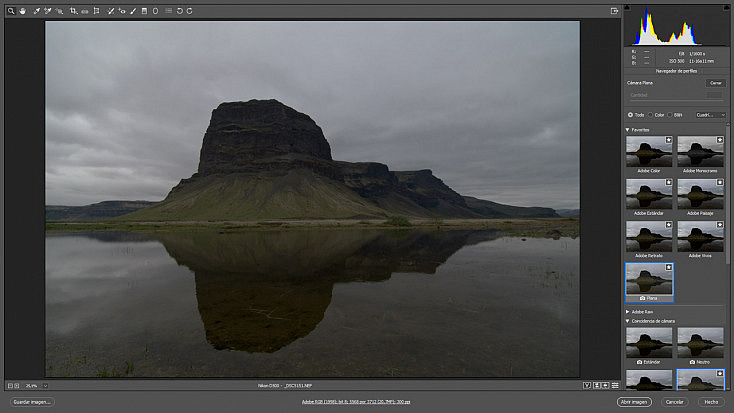This screenshot has width=734, height=413.
Task: Select the Adobe Vivos profile thumbnail
Action: pos(700,236)
